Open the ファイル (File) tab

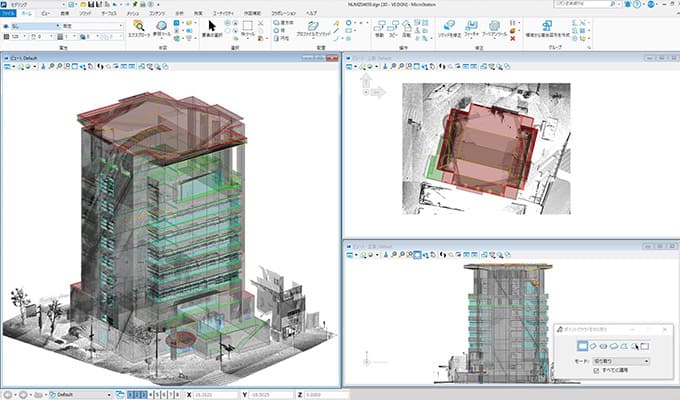[10, 13]
